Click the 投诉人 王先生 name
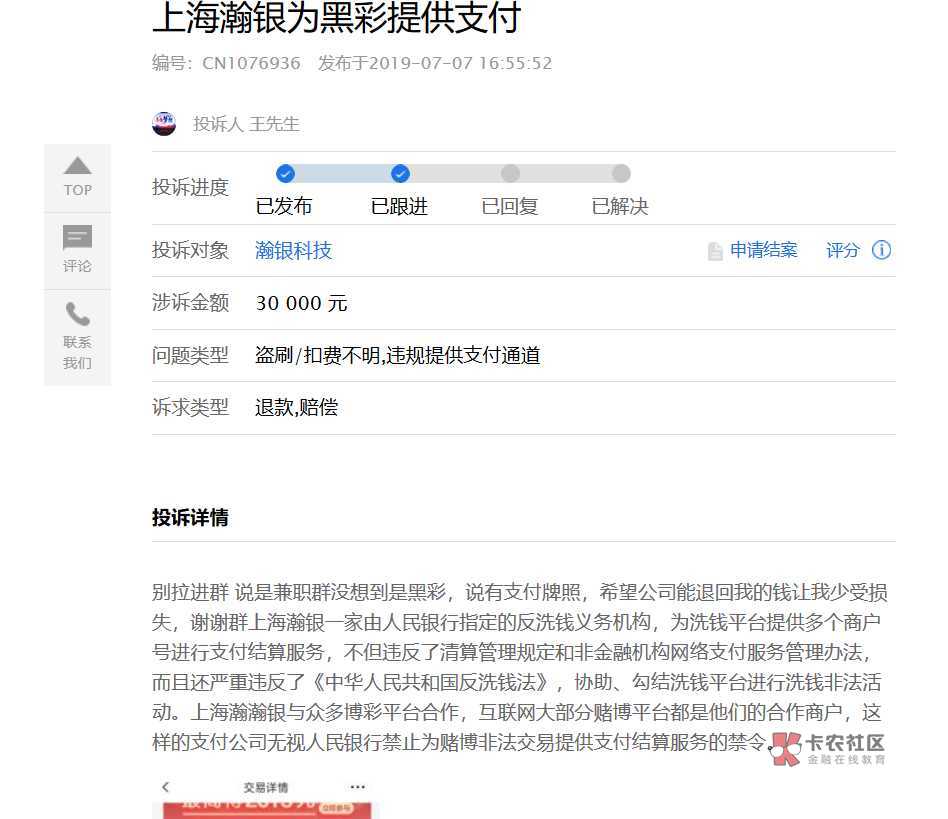The width and height of the screenshot is (948, 819). [246, 125]
